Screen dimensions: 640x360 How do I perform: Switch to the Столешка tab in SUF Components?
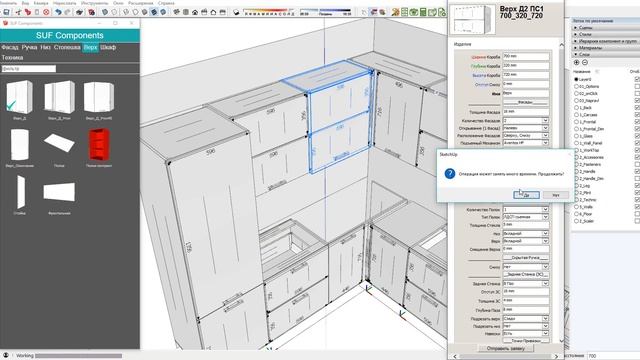67,47
